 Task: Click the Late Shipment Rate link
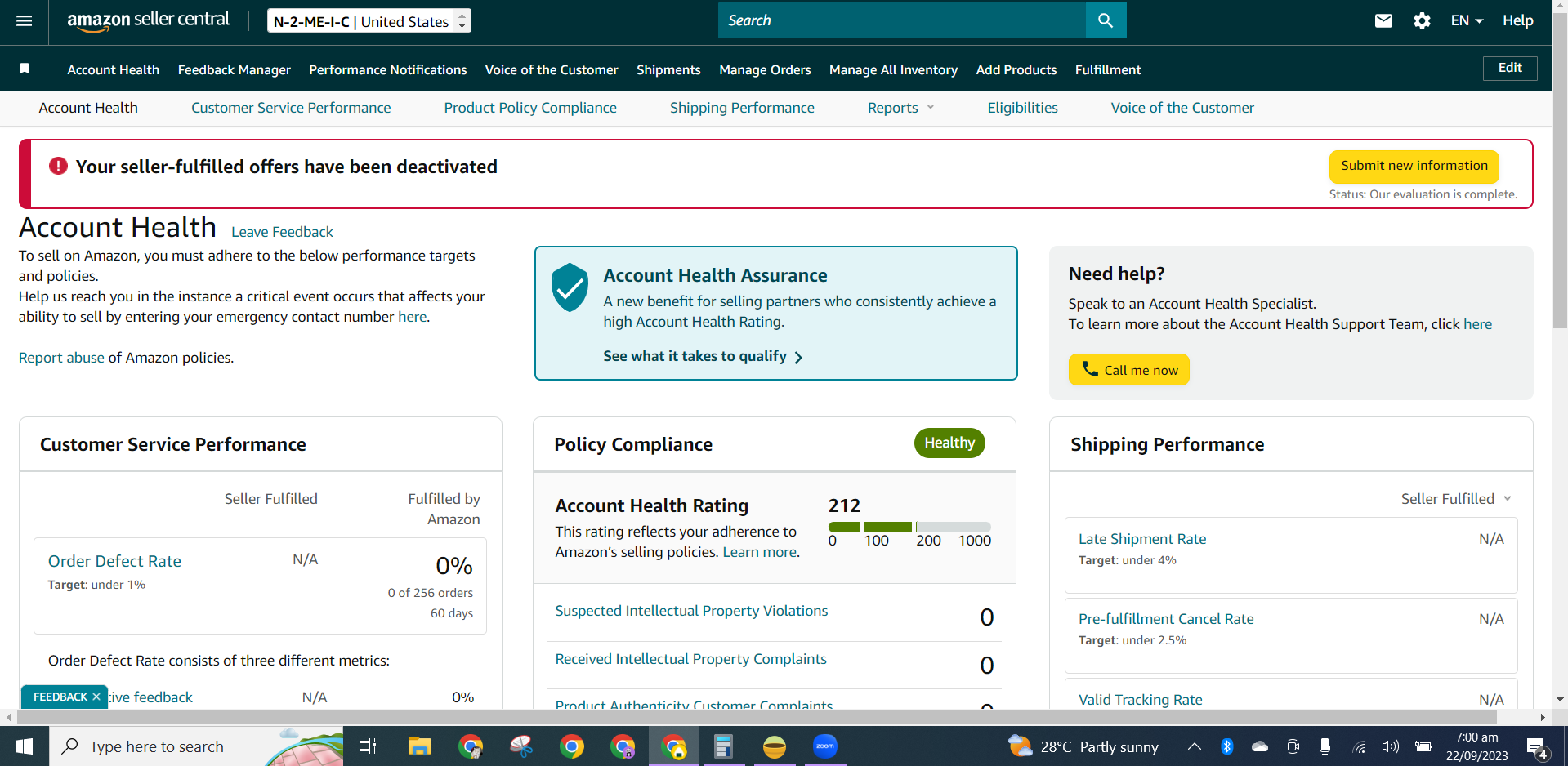coord(1142,539)
